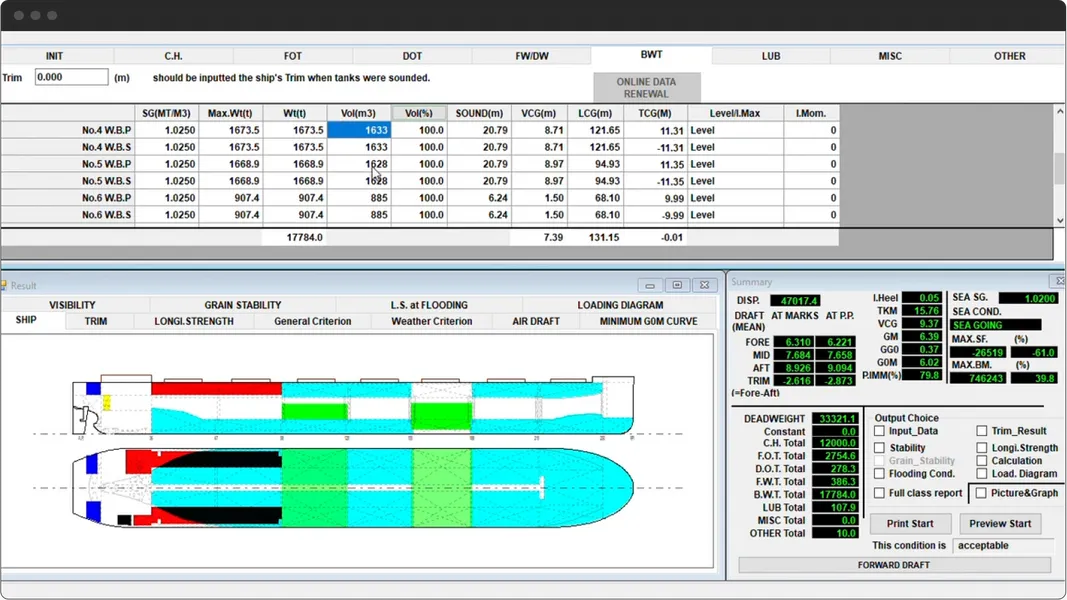Click the tank table scrollbar down arrow
This screenshot has height=600, width=1067.
click(x=1059, y=218)
